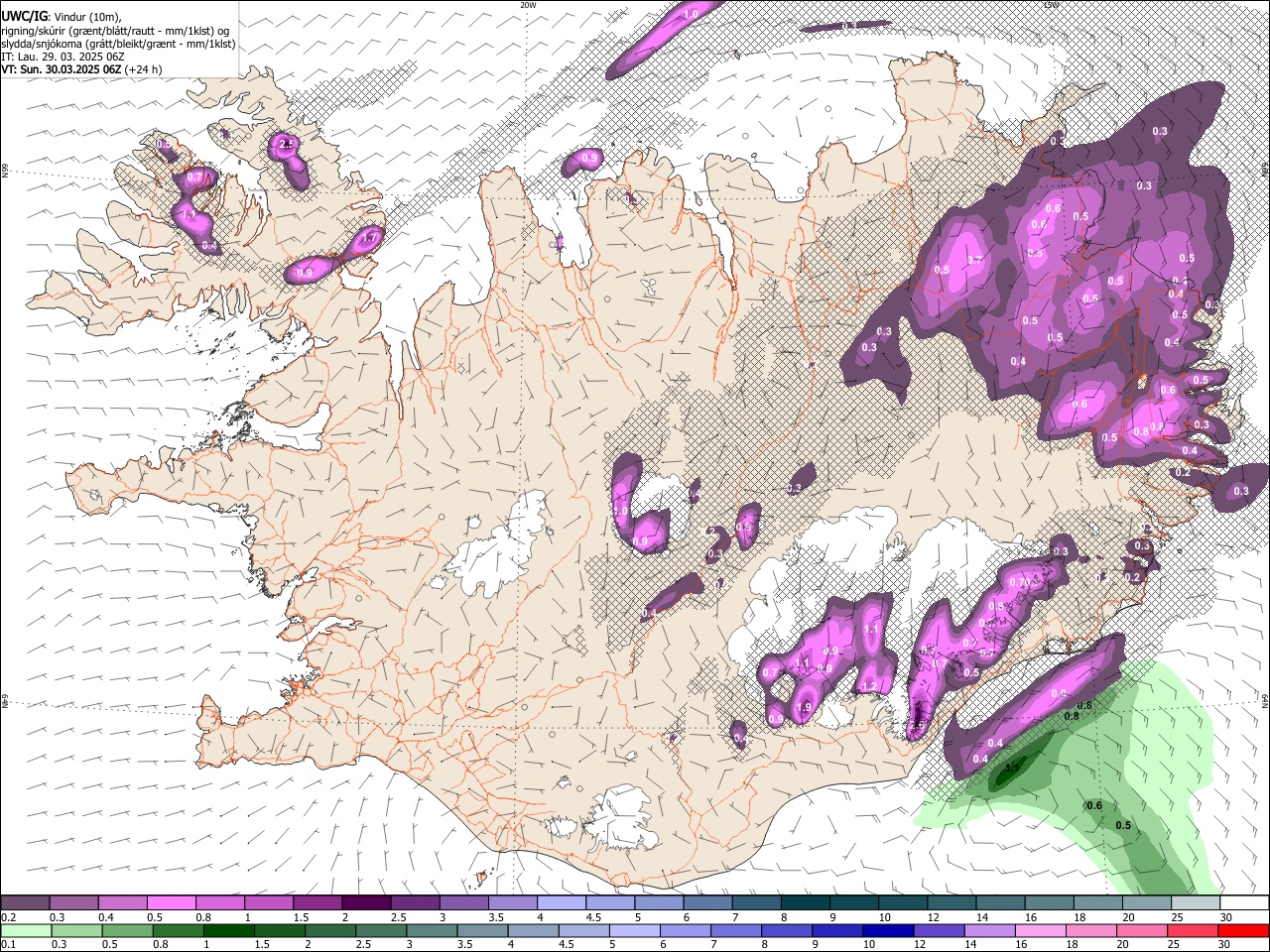
Task: Select the 10–12 deep blue rain swatch
Action: click(887, 930)
